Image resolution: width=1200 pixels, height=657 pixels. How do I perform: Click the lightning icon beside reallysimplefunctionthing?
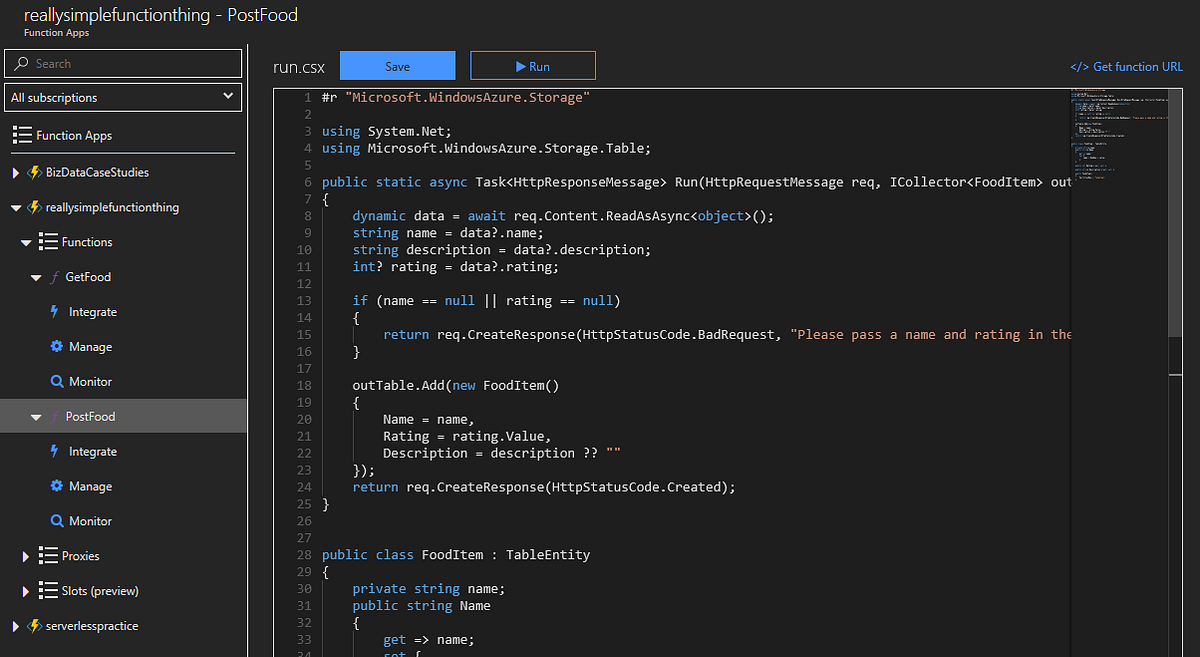click(34, 208)
